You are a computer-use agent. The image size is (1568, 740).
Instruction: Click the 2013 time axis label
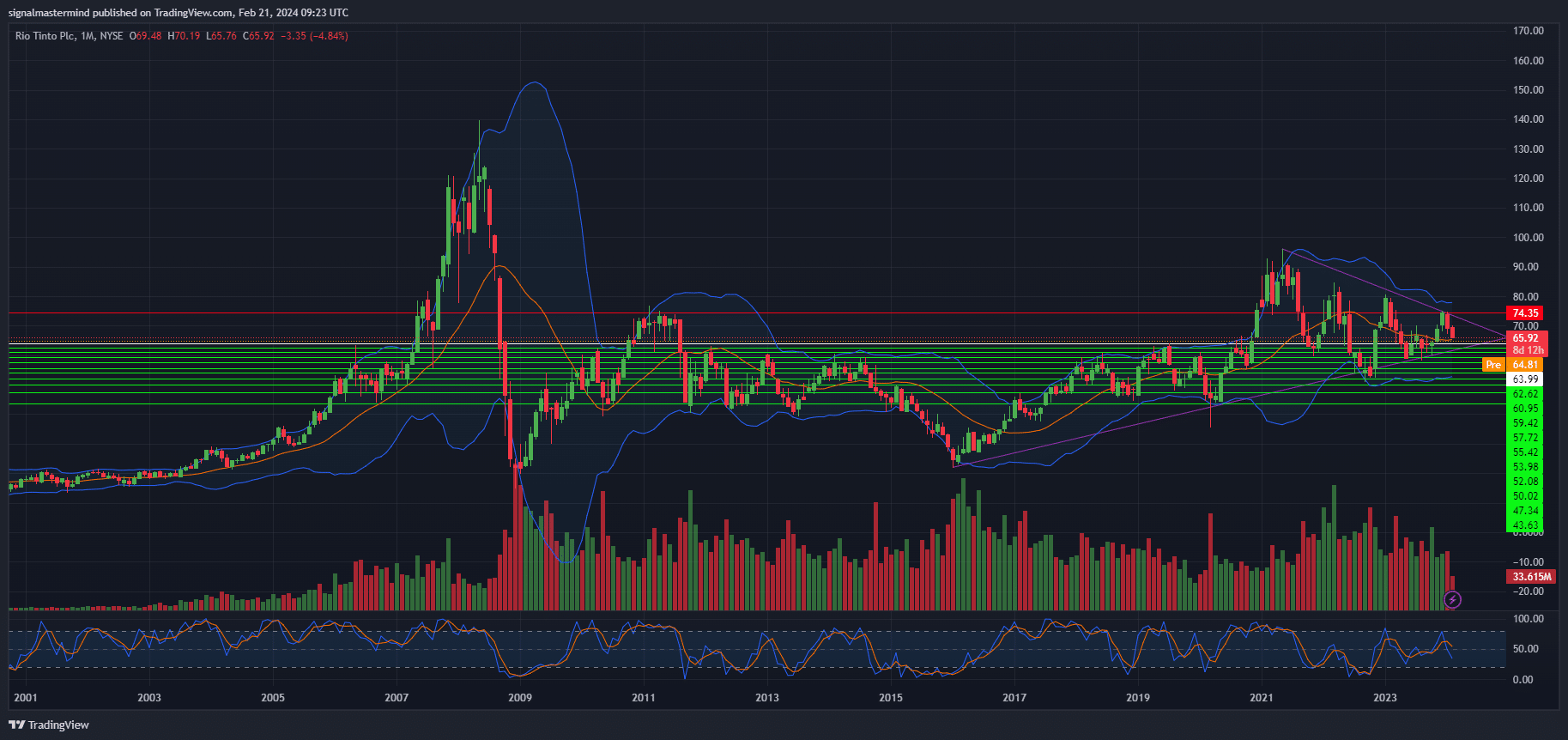point(767,698)
